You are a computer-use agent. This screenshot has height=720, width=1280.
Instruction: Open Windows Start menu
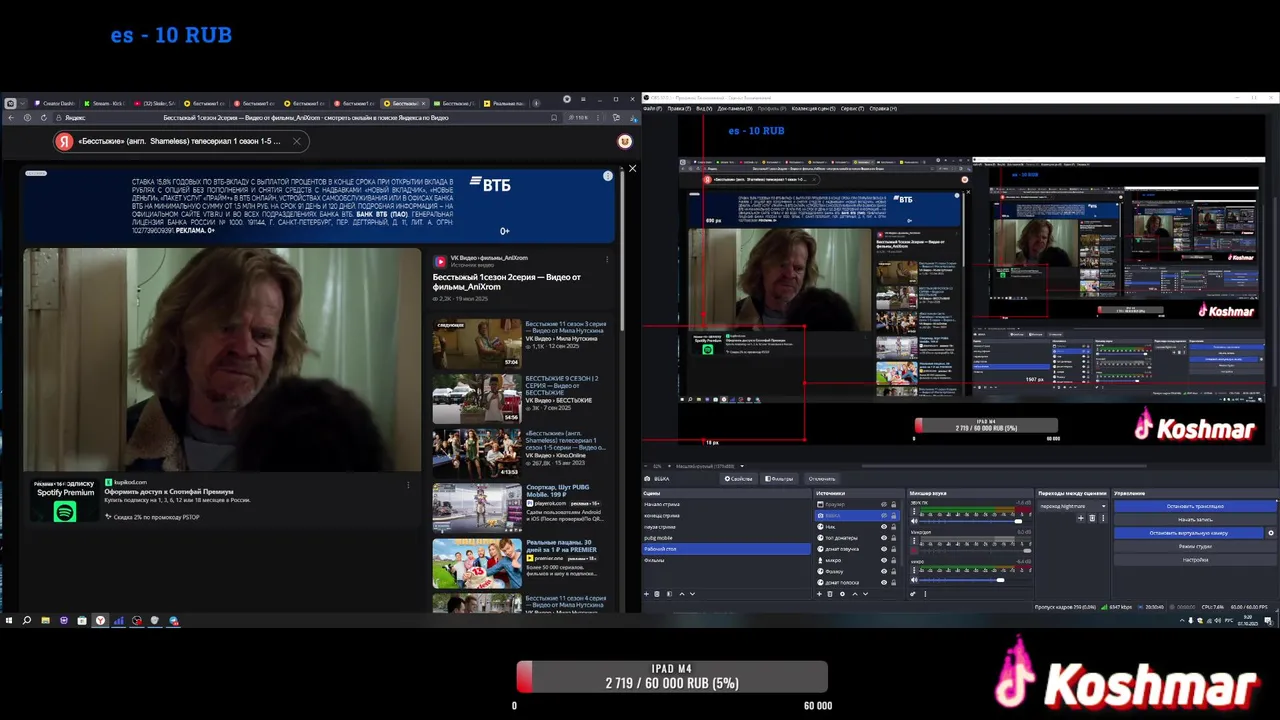tap(9, 620)
